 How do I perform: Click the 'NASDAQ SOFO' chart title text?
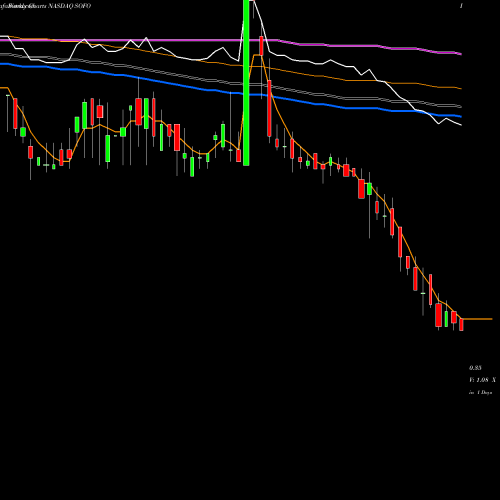tap(69, 6)
